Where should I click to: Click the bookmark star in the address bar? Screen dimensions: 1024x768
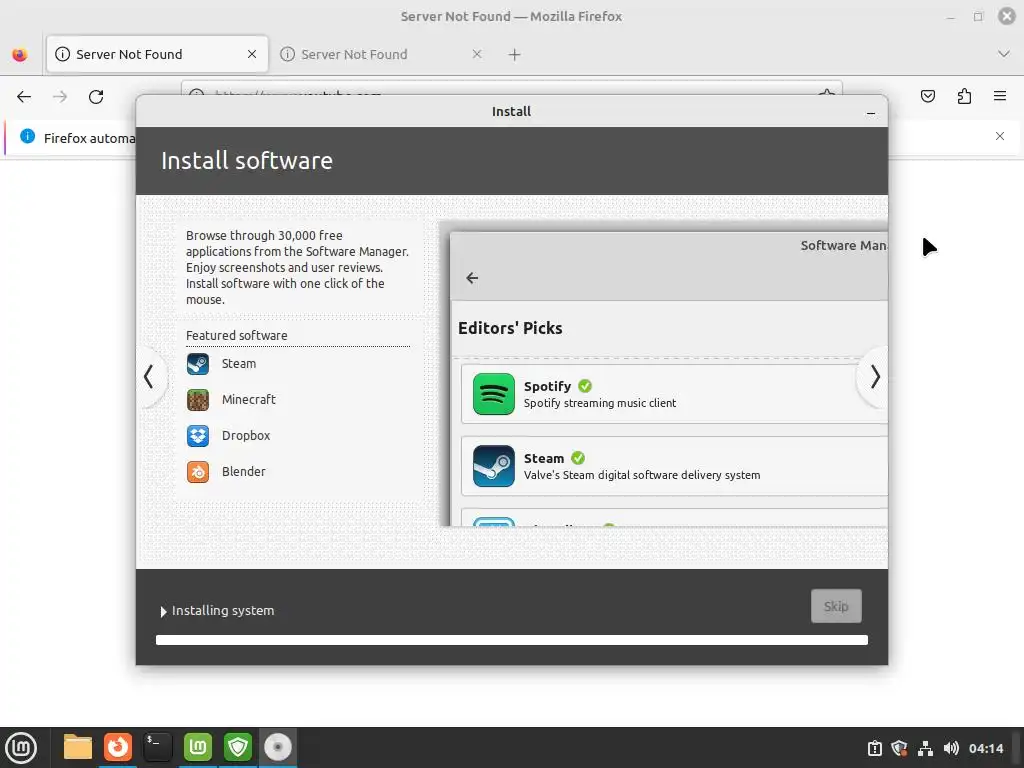pyautogui.click(x=827, y=94)
